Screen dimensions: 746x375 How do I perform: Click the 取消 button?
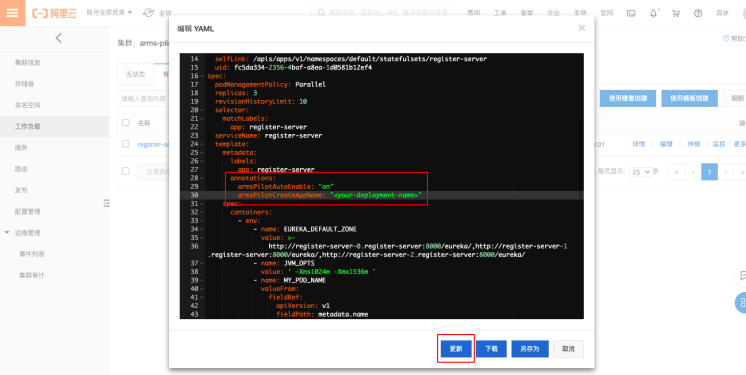(x=568, y=349)
